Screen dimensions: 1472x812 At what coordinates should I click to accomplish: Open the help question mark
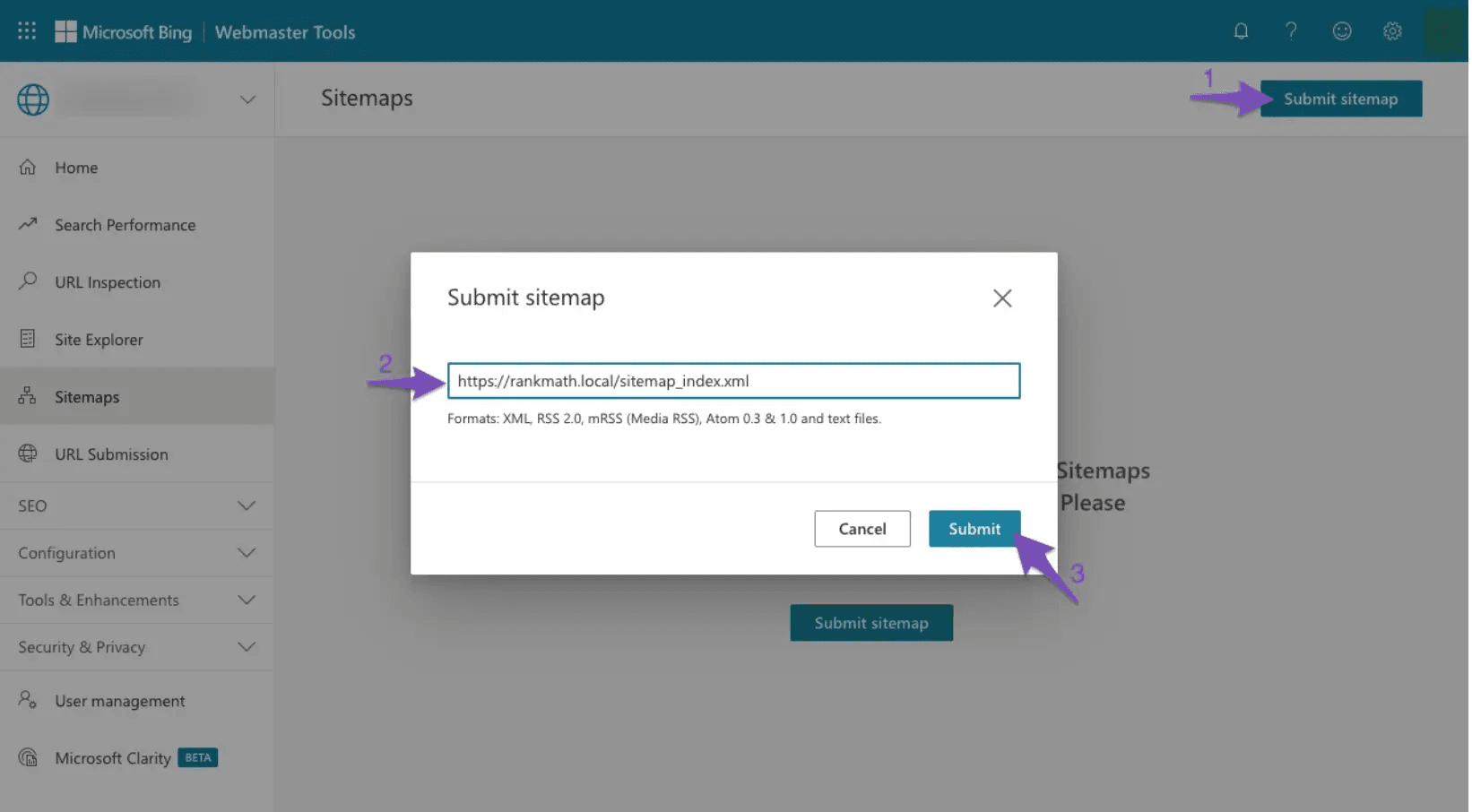(1291, 30)
